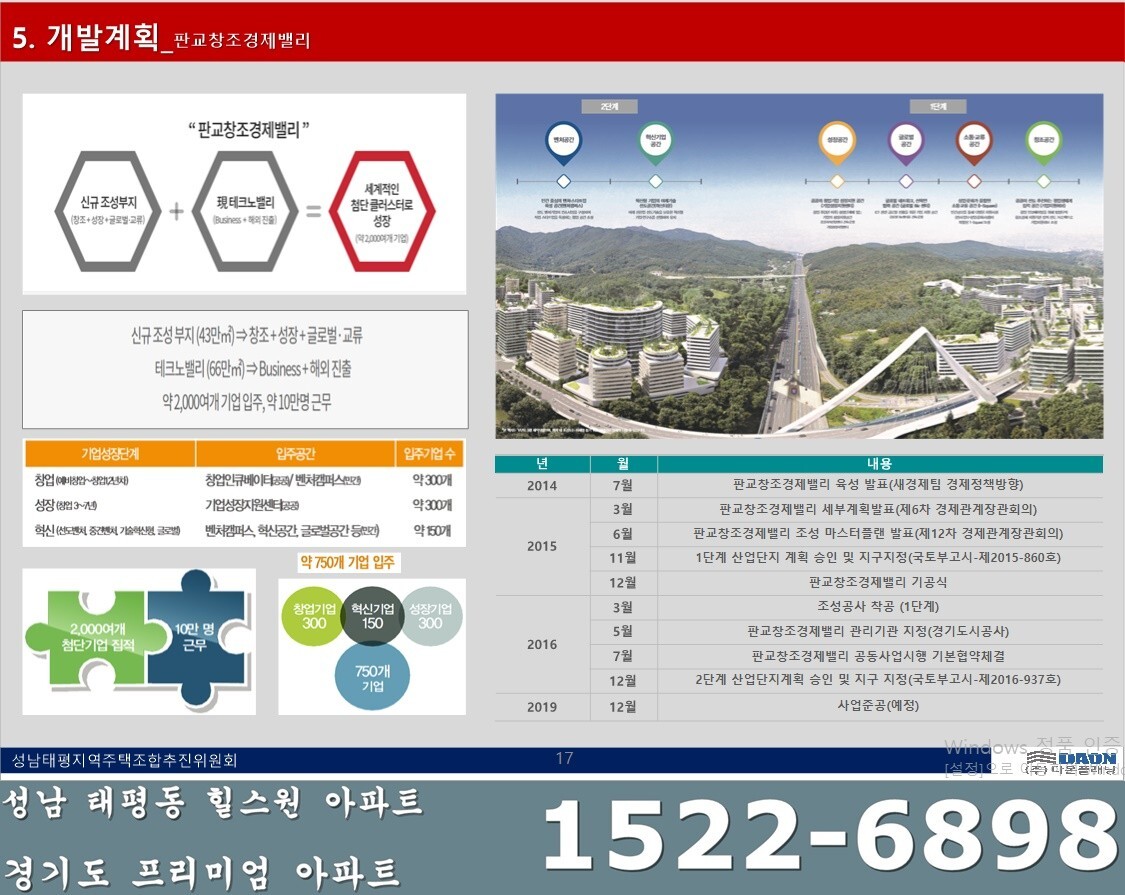Image resolution: width=1125 pixels, height=895 pixels.
Task: Click the 2019 year cell
Action: coord(542,707)
